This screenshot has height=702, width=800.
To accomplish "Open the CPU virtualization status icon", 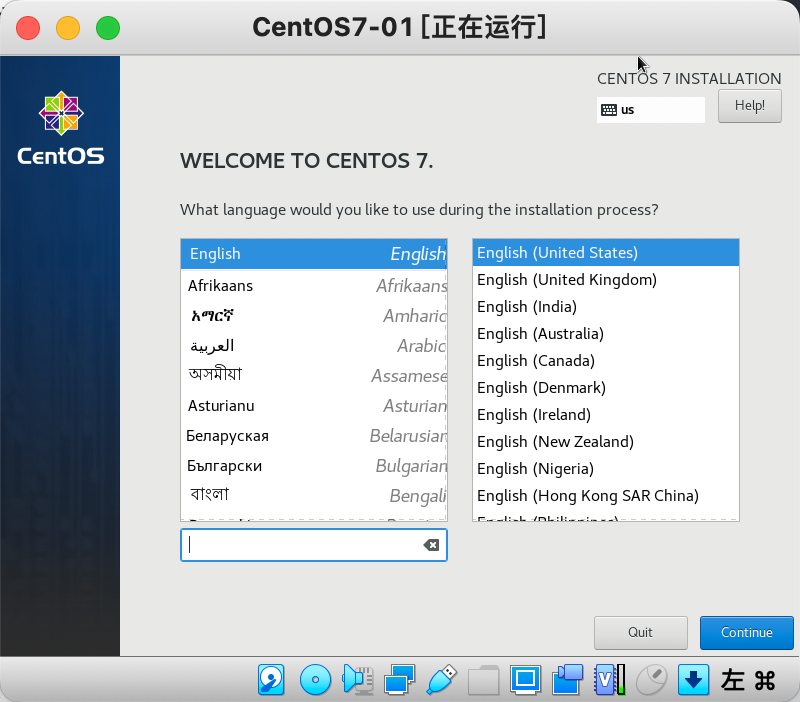I will pyautogui.click(x=610, y=680).
